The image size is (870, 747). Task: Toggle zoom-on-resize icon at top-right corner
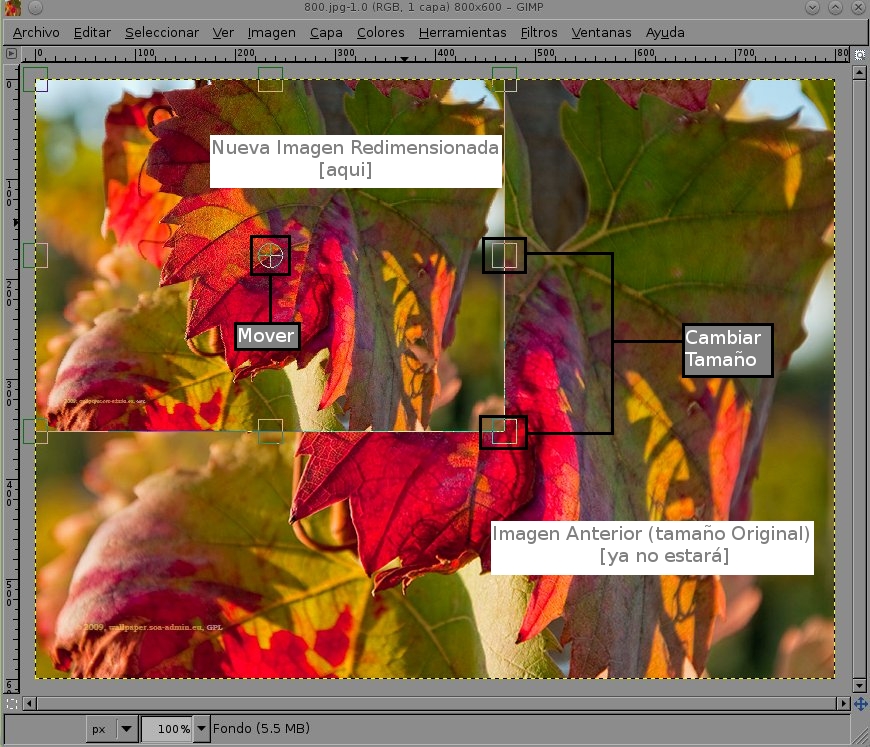860,54
